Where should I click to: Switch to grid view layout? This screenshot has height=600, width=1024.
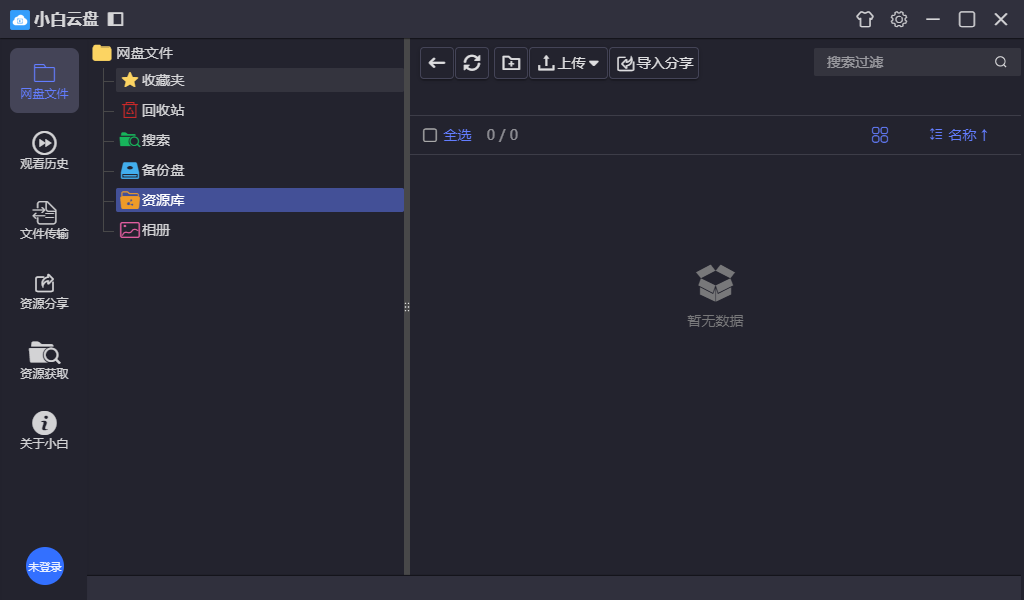click(x=880, y=135)
